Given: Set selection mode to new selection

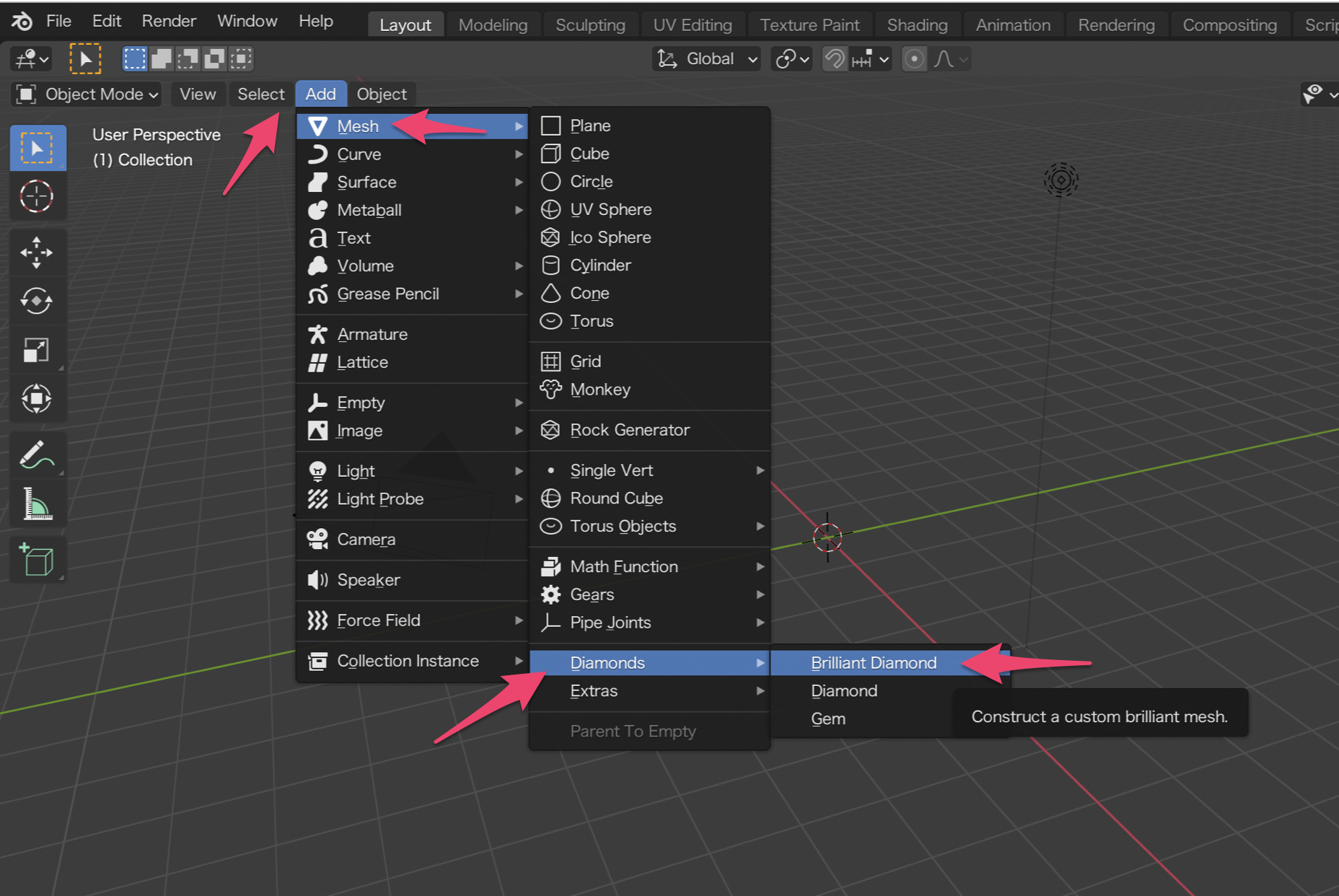Looking at the screenshot, I should pos(134,58).
